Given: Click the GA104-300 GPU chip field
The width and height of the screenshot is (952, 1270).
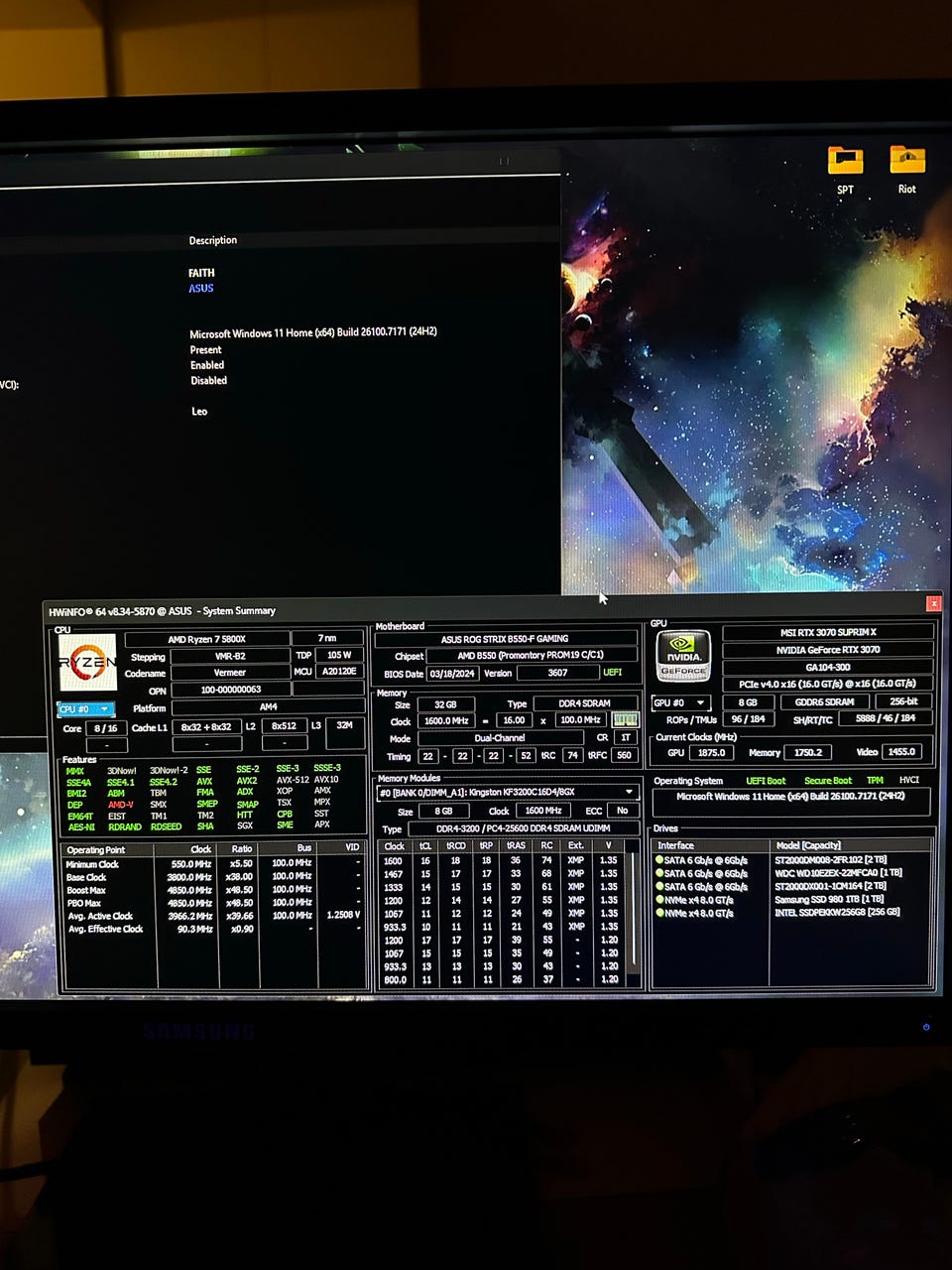Looking at the screenshot, I should [828, 667].
